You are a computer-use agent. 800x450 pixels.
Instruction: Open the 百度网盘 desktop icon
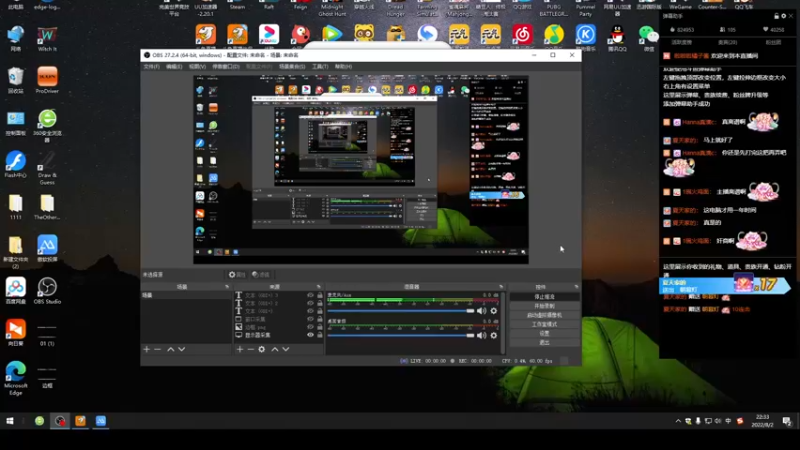(16, 291)
